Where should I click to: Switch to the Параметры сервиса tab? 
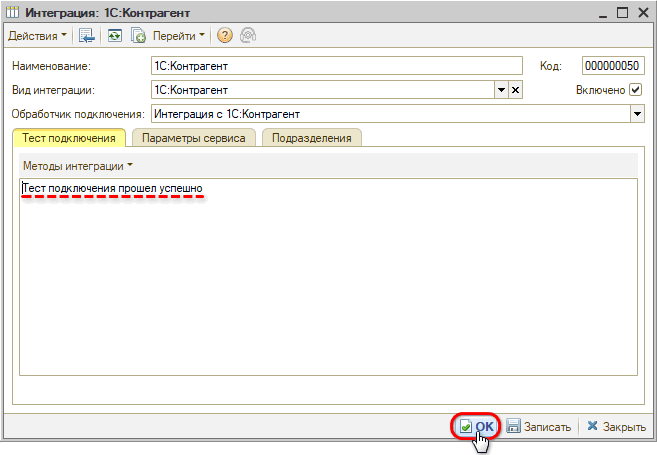[x=193, y=138]
